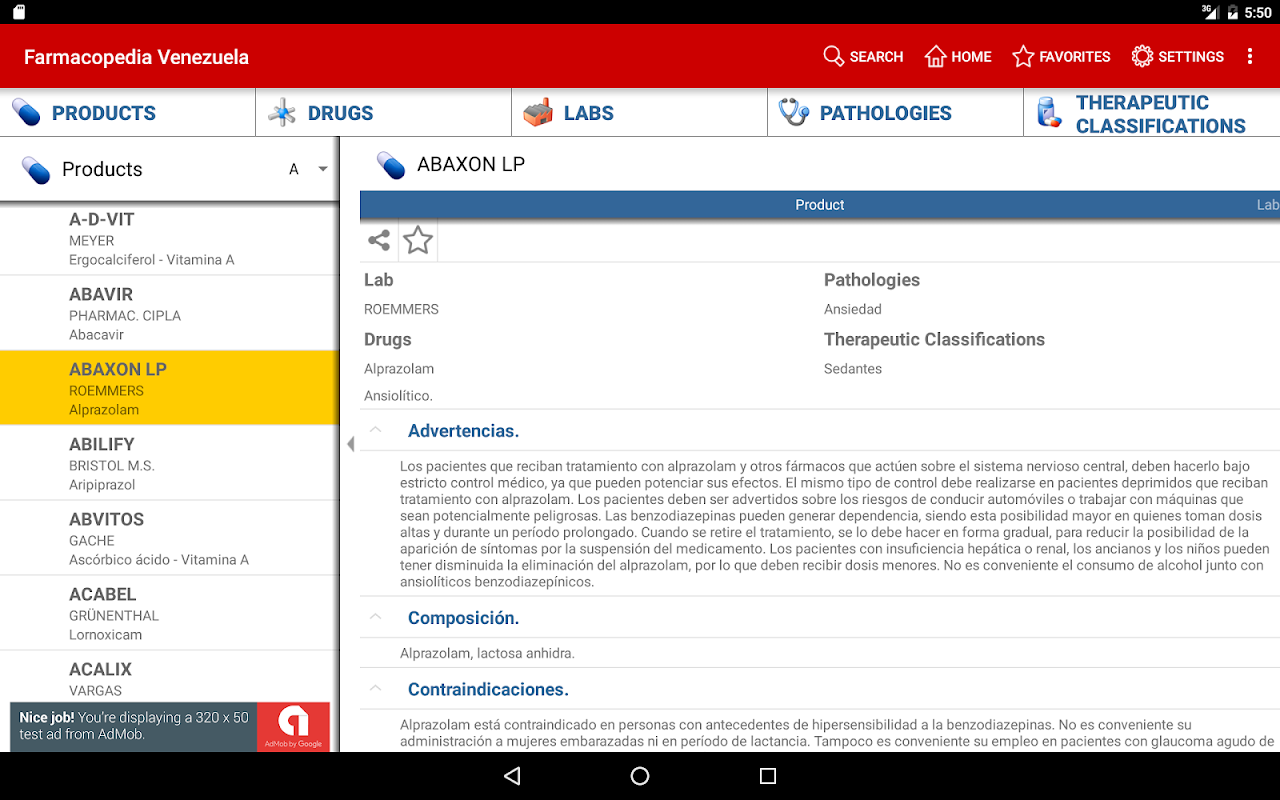Switch to the Products tab
The image size is (1280, 800).
pos(128,113)
